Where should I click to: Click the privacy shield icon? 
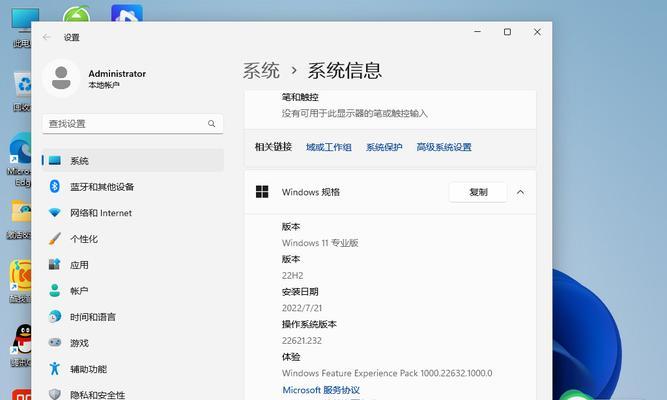pos(55,394)
